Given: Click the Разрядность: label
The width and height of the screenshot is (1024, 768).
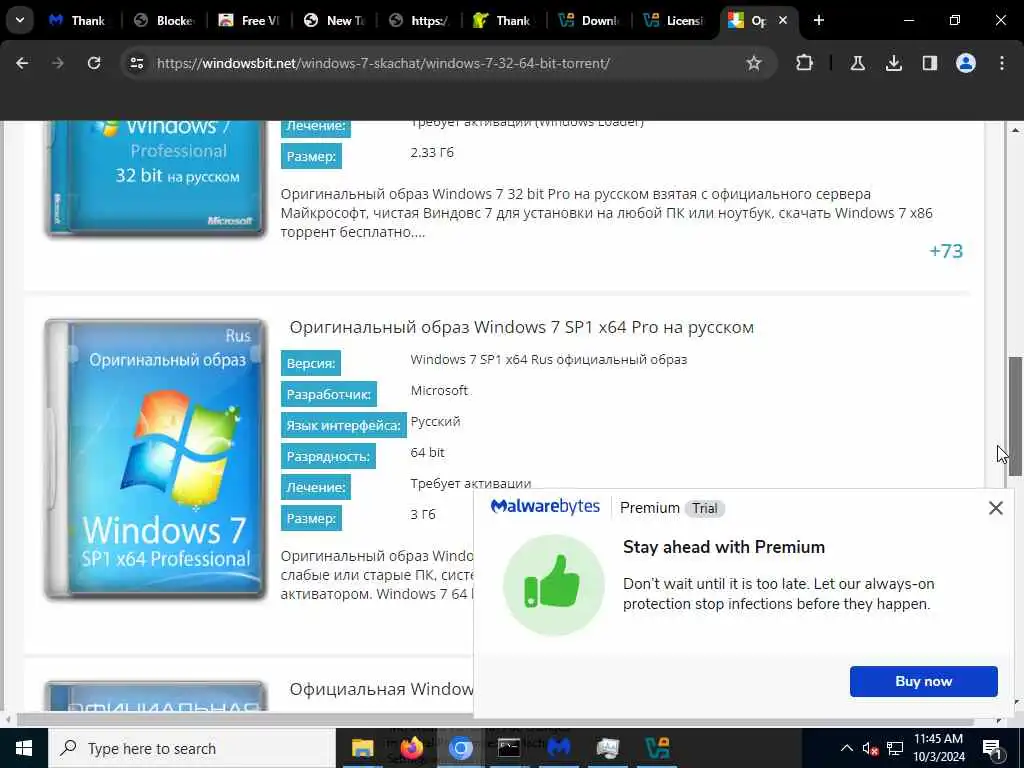Looking at the screenshot, I should click(x=328, y=456).
